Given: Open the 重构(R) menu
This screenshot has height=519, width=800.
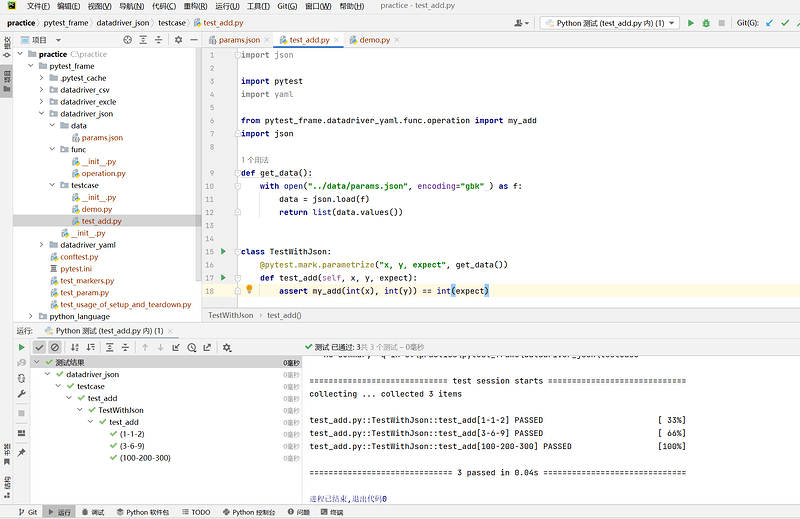Looking at the screenshot, I should pos(195,6).
